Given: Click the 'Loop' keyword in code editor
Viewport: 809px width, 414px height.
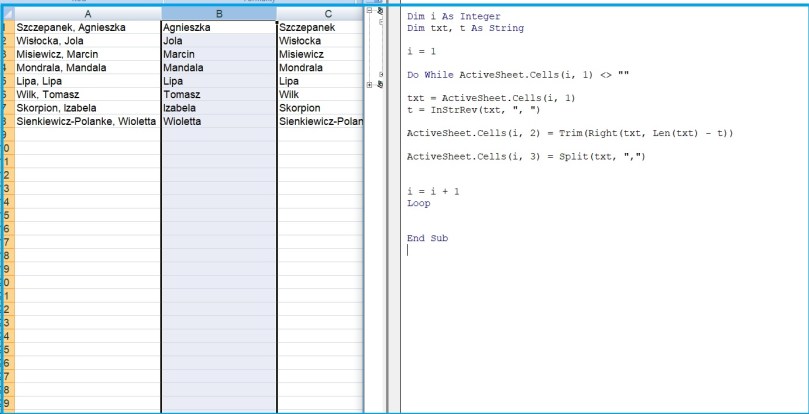Looking at the screenshot, I should (418, 203).
